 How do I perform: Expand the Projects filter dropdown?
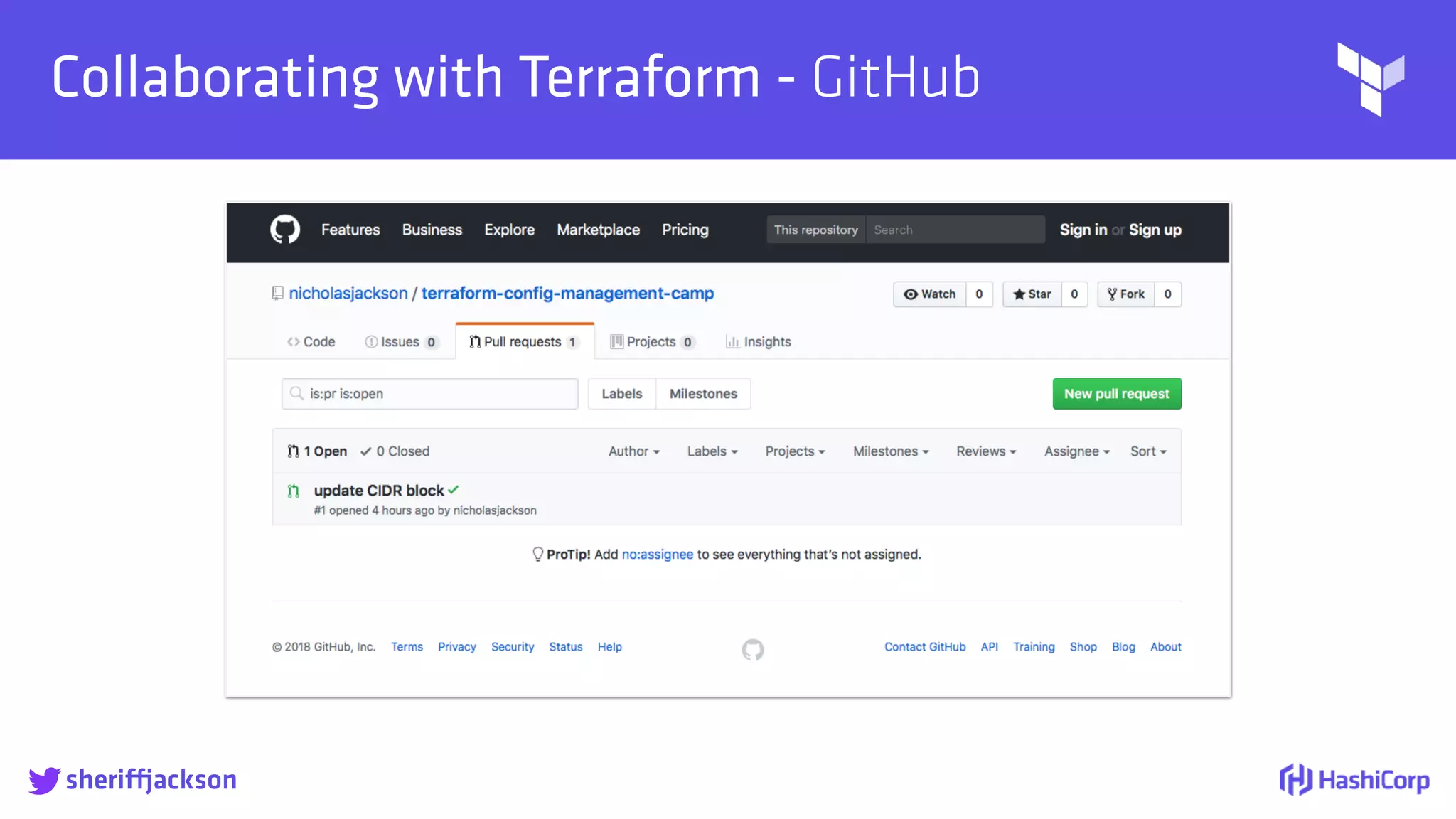tap(795, 451)
